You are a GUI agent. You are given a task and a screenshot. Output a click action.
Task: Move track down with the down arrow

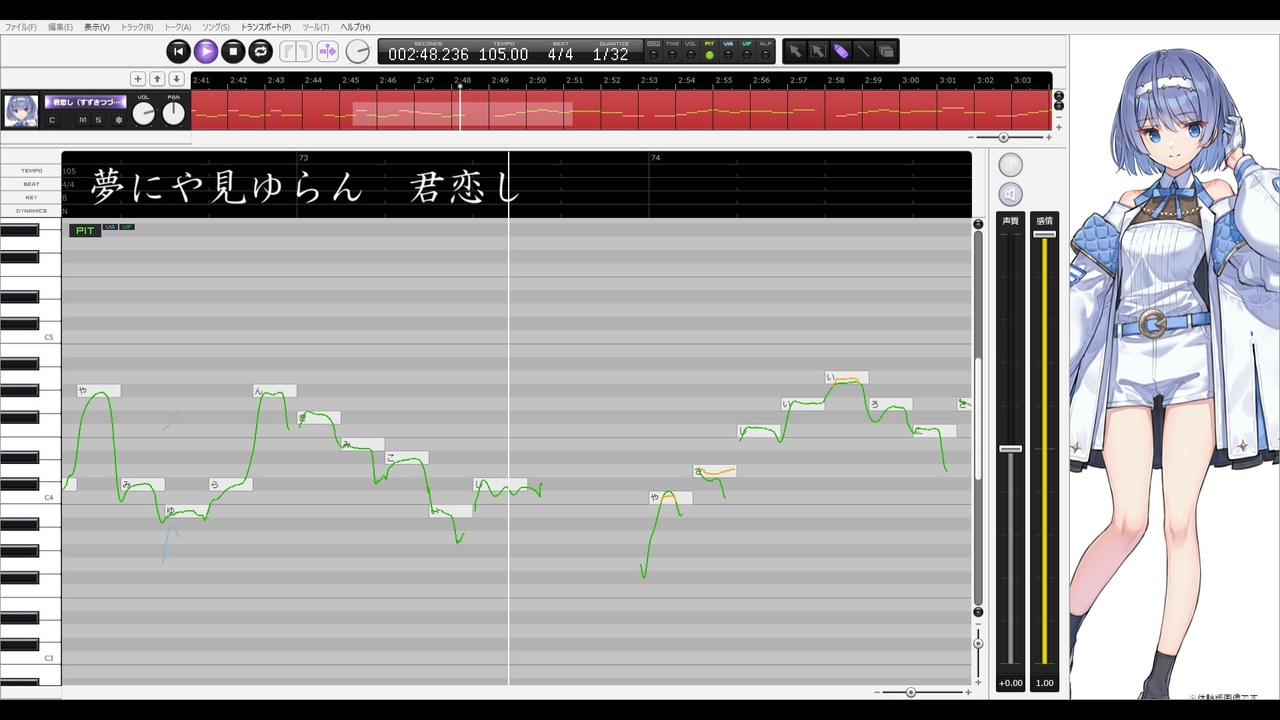tap(176, 78)
